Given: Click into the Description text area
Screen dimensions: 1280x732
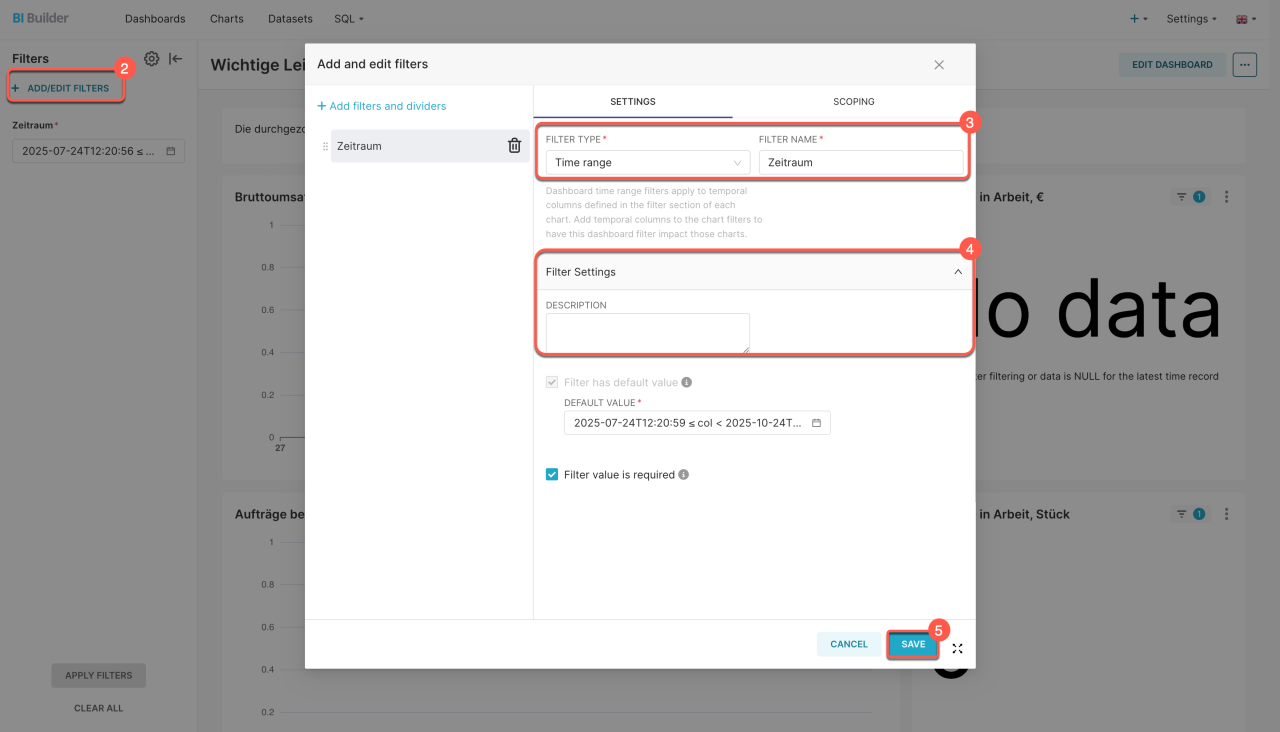Looking at the screenshot, I should coord(648,333).
